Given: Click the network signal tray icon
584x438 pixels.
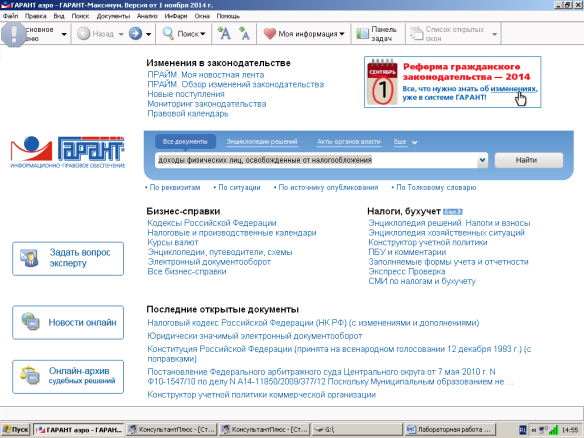Looking at the screenshot, I should tap(553, 430).
